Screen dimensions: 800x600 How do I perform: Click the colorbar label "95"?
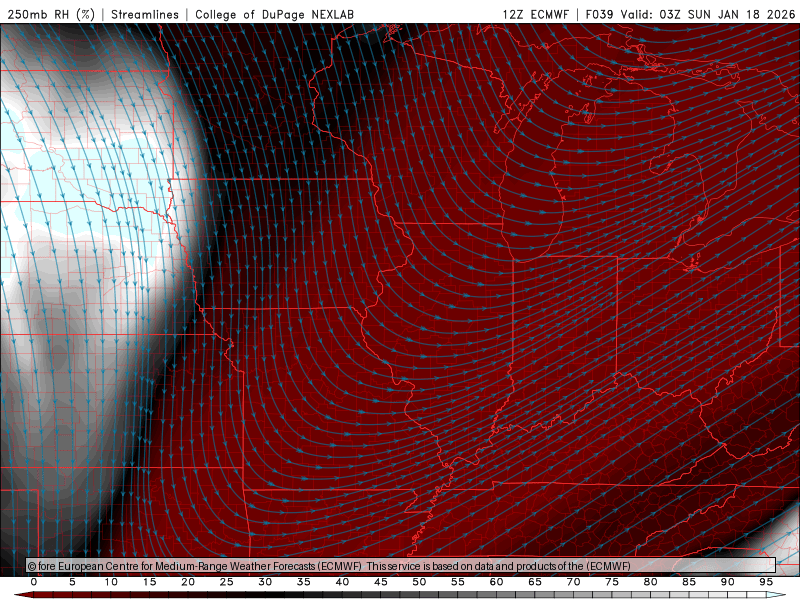(x=766, y=582)
